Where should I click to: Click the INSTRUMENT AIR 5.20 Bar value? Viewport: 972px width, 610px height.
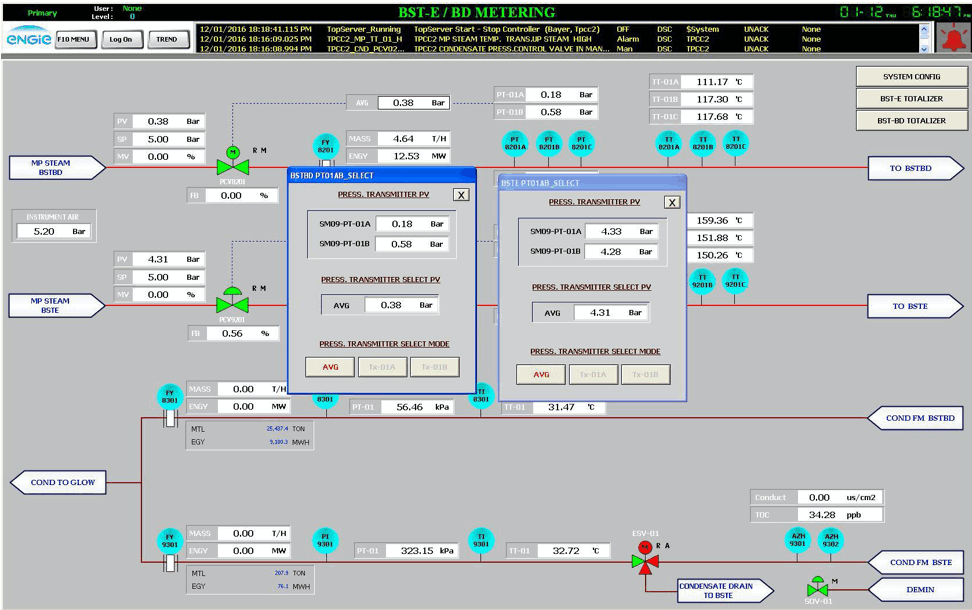[53, 231]
